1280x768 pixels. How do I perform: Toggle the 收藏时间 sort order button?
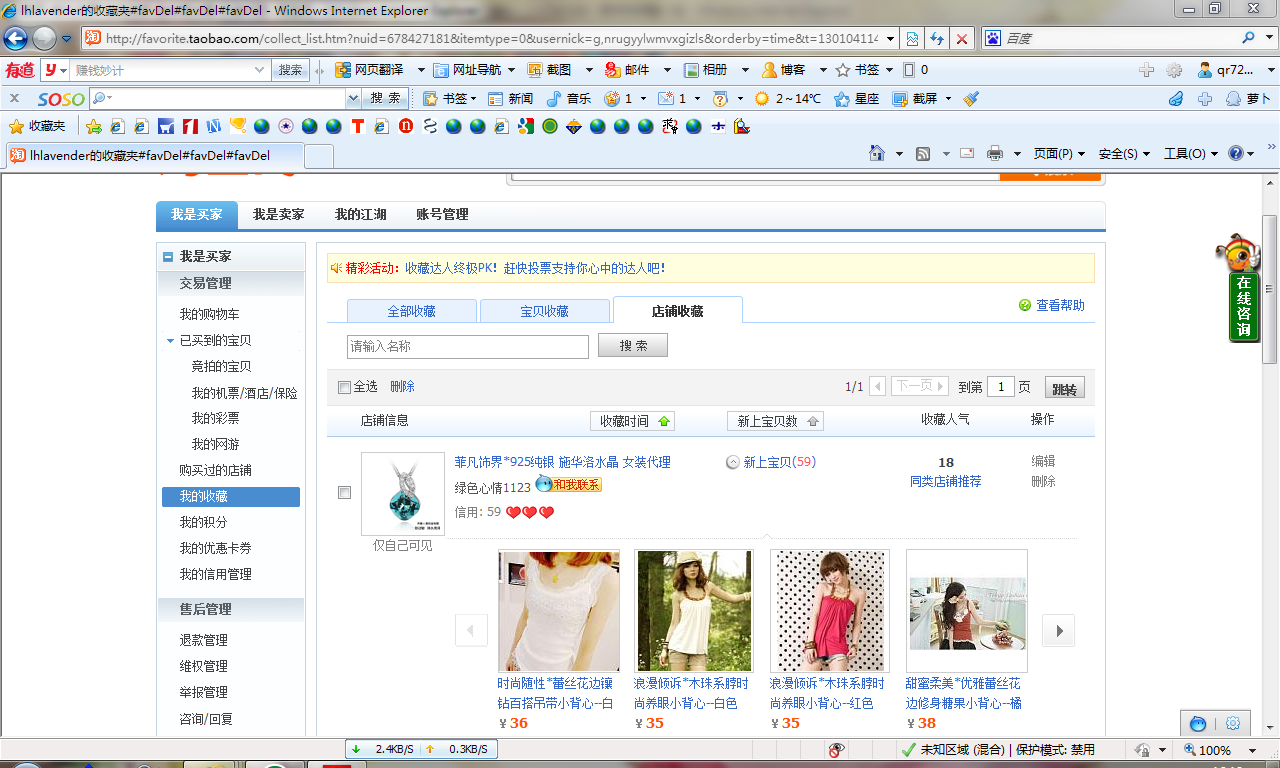tap(633, 421)
